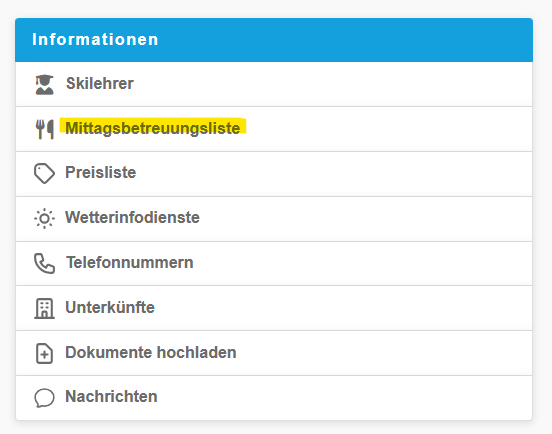The width and height of the screenshot is (552, 434).
Task: Click the price tag icon
Action: pos(44,174)
